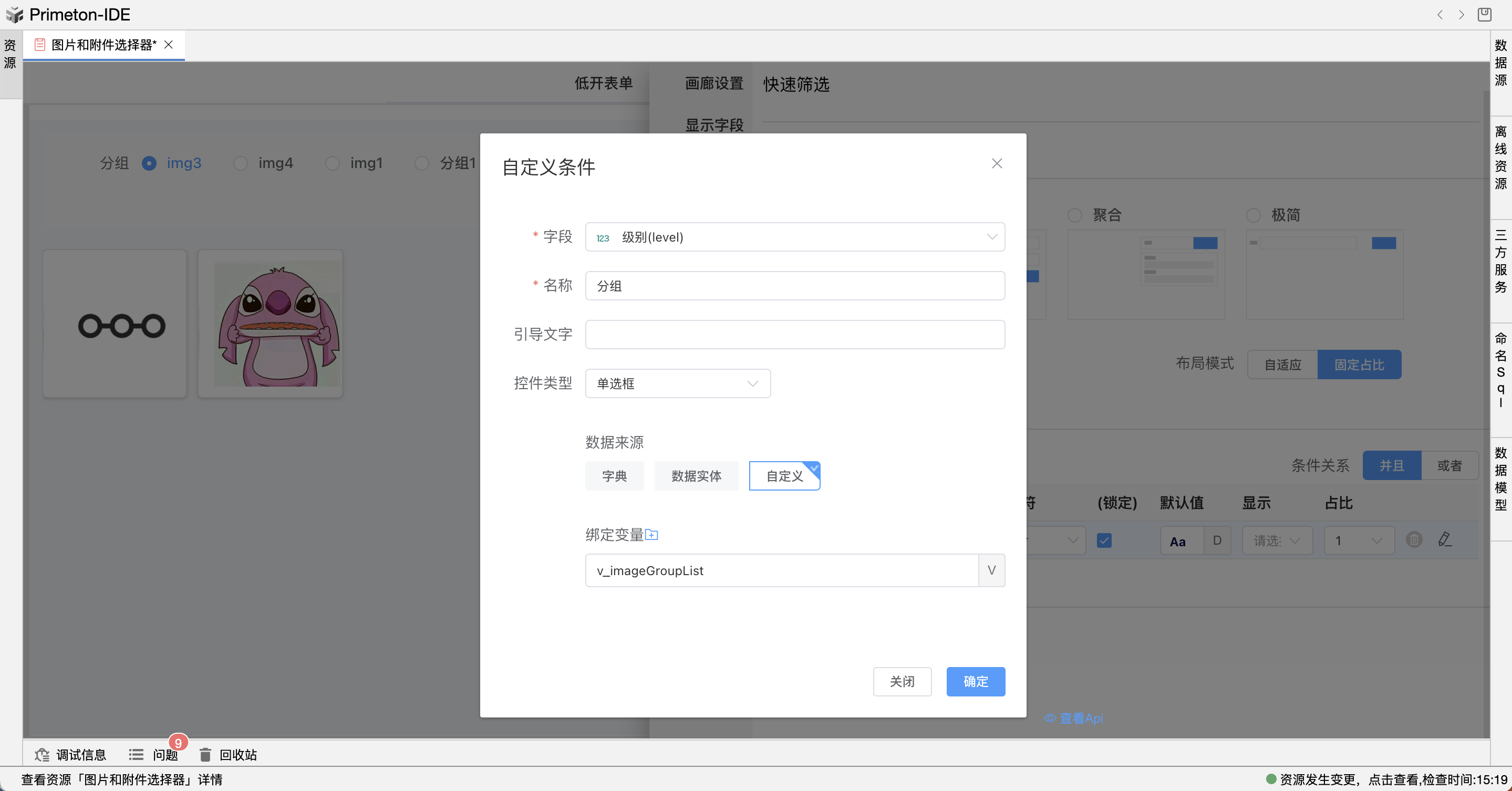
Task: Select the 极简 layout radio button
Action: [1253, 215]
